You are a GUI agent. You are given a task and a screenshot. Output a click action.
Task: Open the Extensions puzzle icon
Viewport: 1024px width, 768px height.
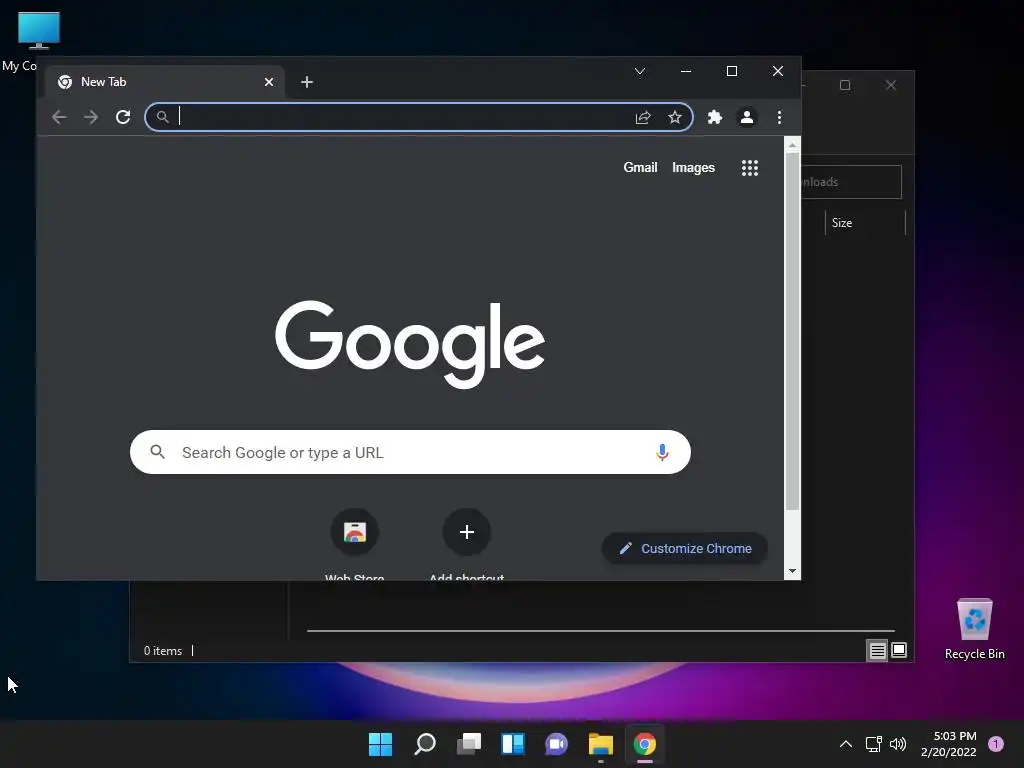pos(714,118)
